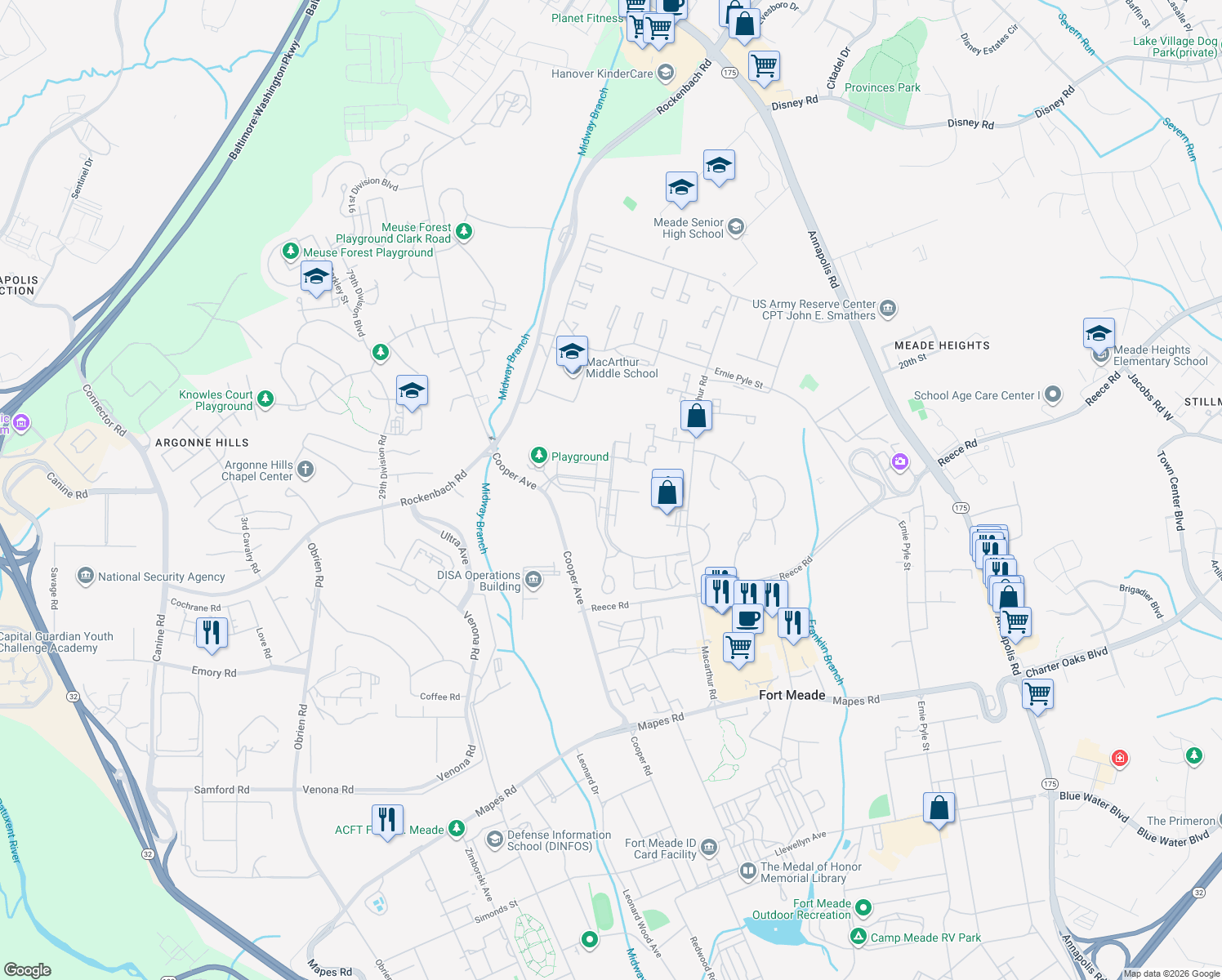Viewport: 1222px width, 980px height.
Task: Select the Camp Meade RV Park pin
Action: pos(858,937)
